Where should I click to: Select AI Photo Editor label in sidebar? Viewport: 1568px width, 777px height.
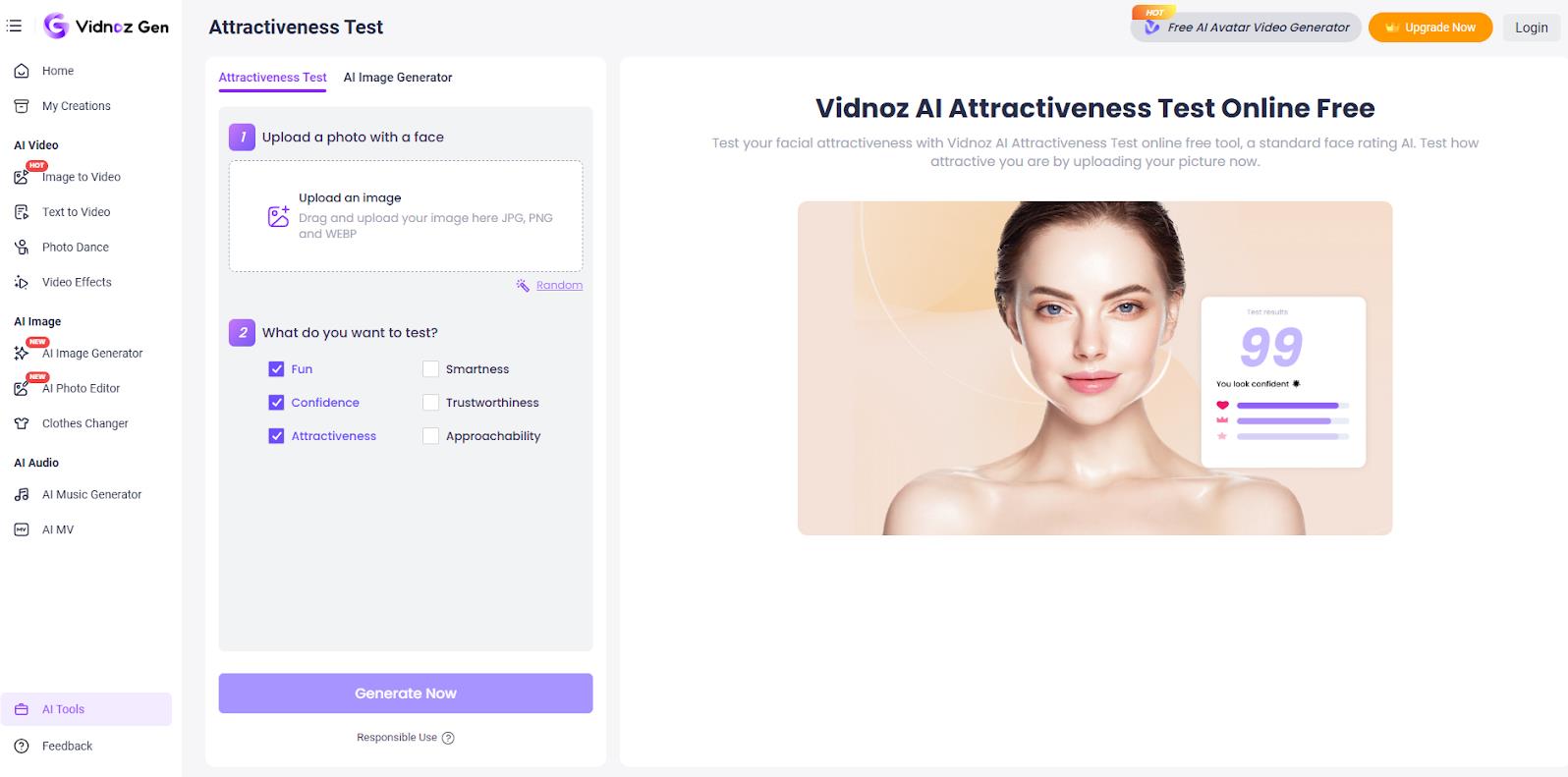(x=82, y=388)
